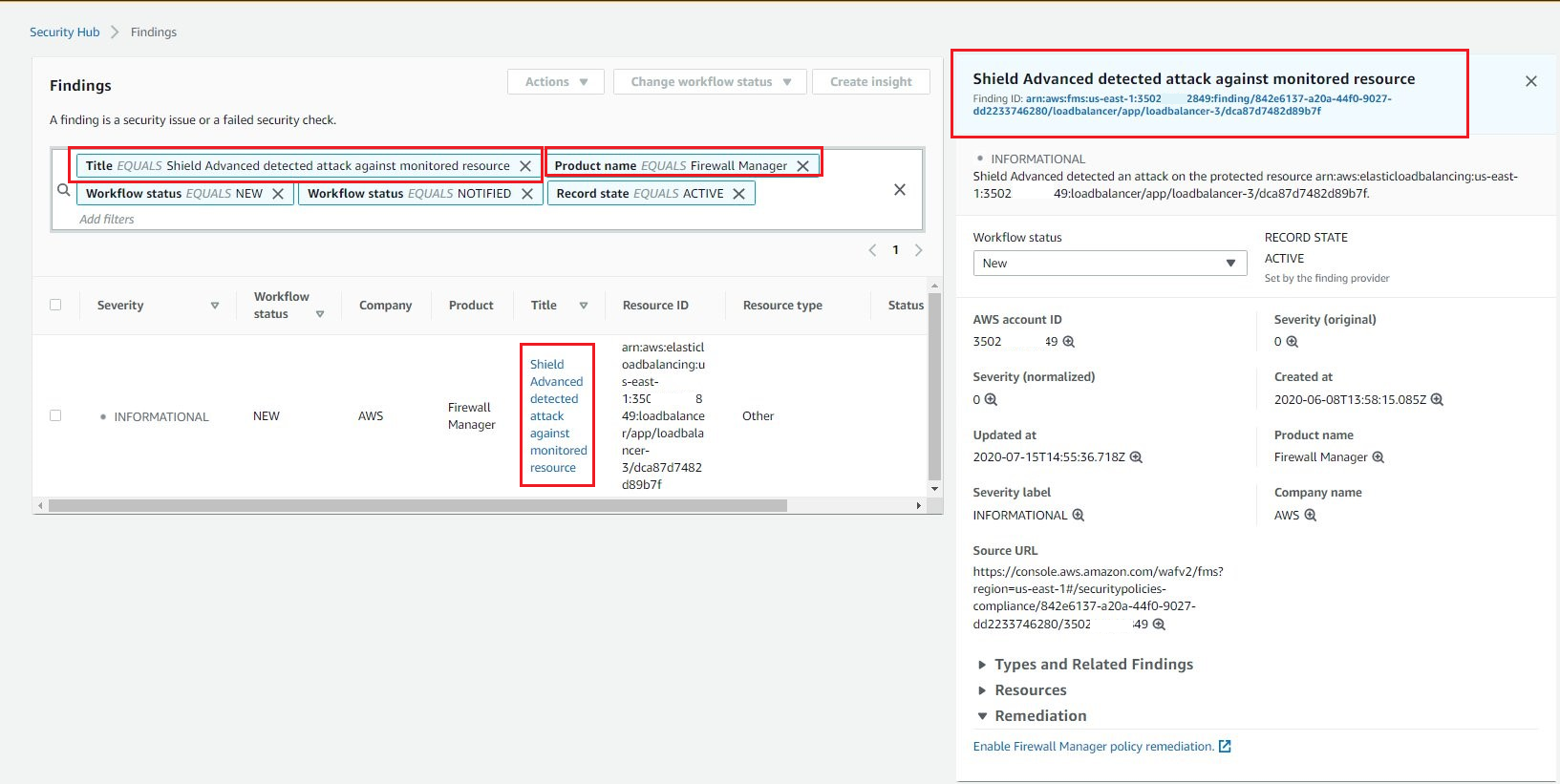Remove the Product name EQUALS Firewall Manager filter
1560x784 pixels.
(x=803, y=166)
